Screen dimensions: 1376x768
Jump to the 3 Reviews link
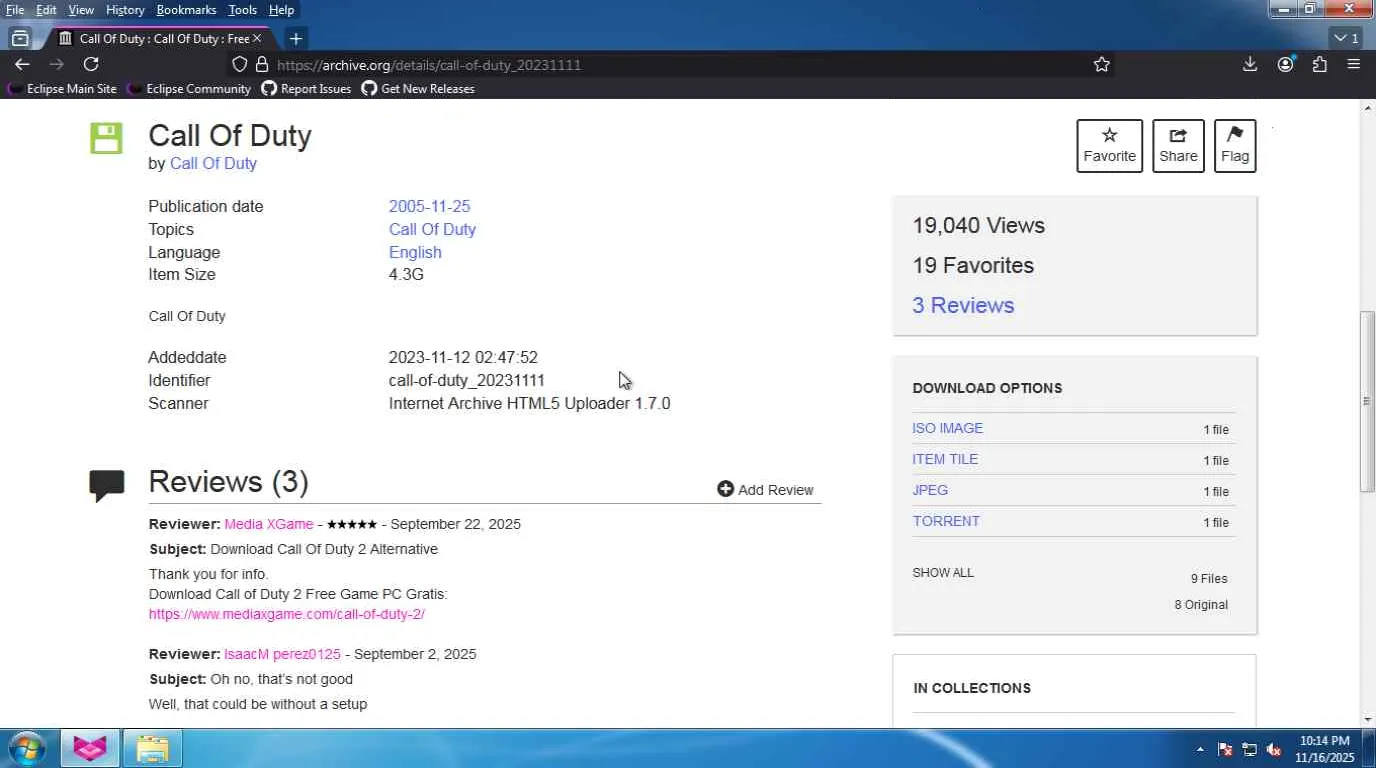point(963,305)
